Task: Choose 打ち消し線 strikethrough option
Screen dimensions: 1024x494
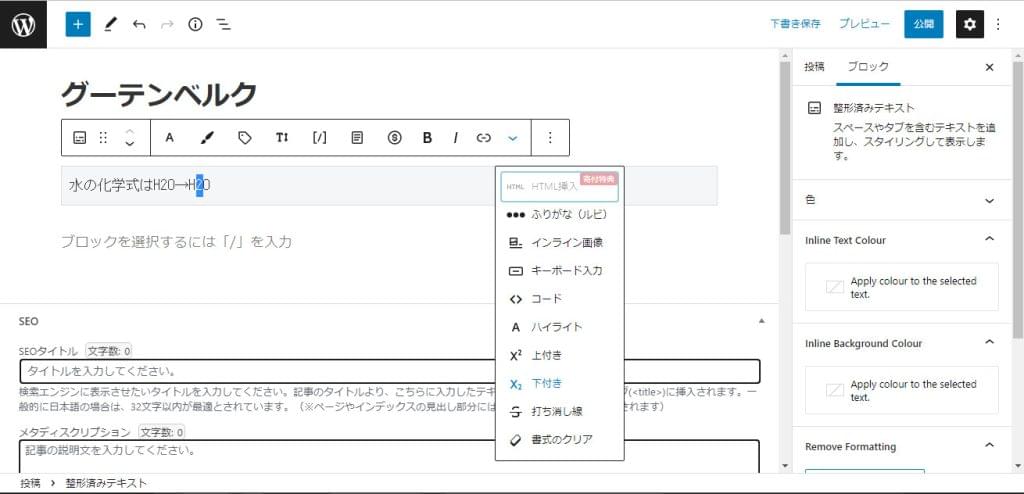Action: pos(558,411)
